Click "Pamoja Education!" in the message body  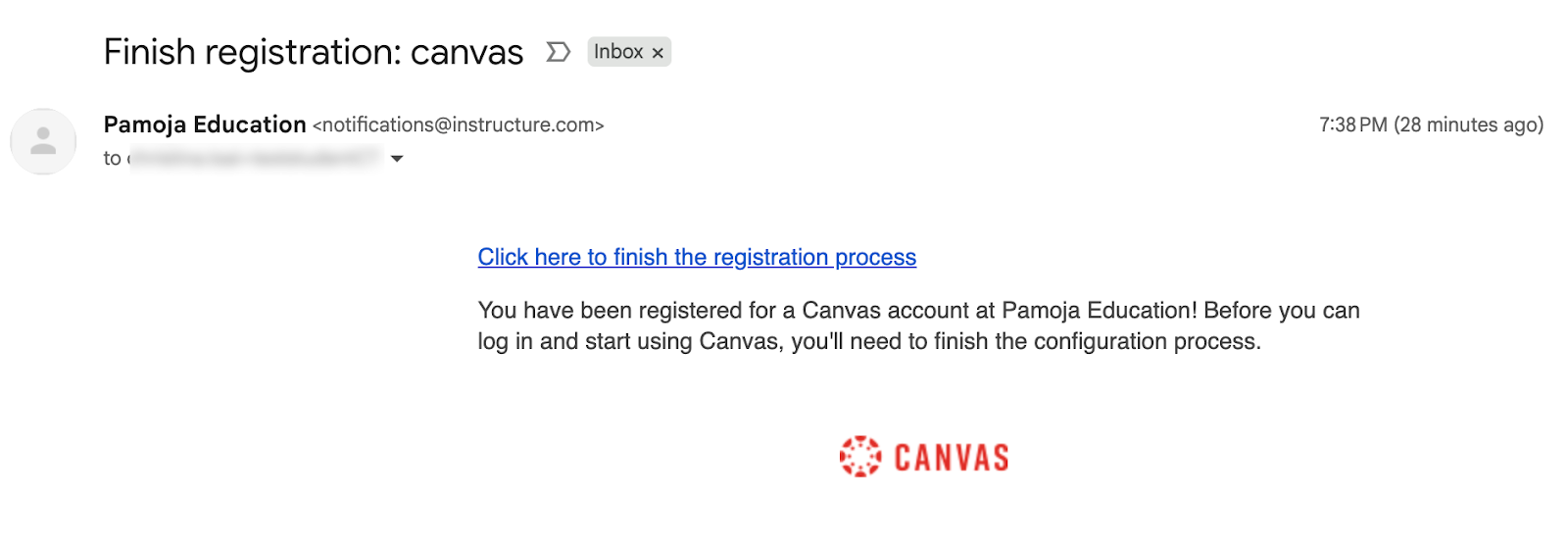[x=1099, y=311]
